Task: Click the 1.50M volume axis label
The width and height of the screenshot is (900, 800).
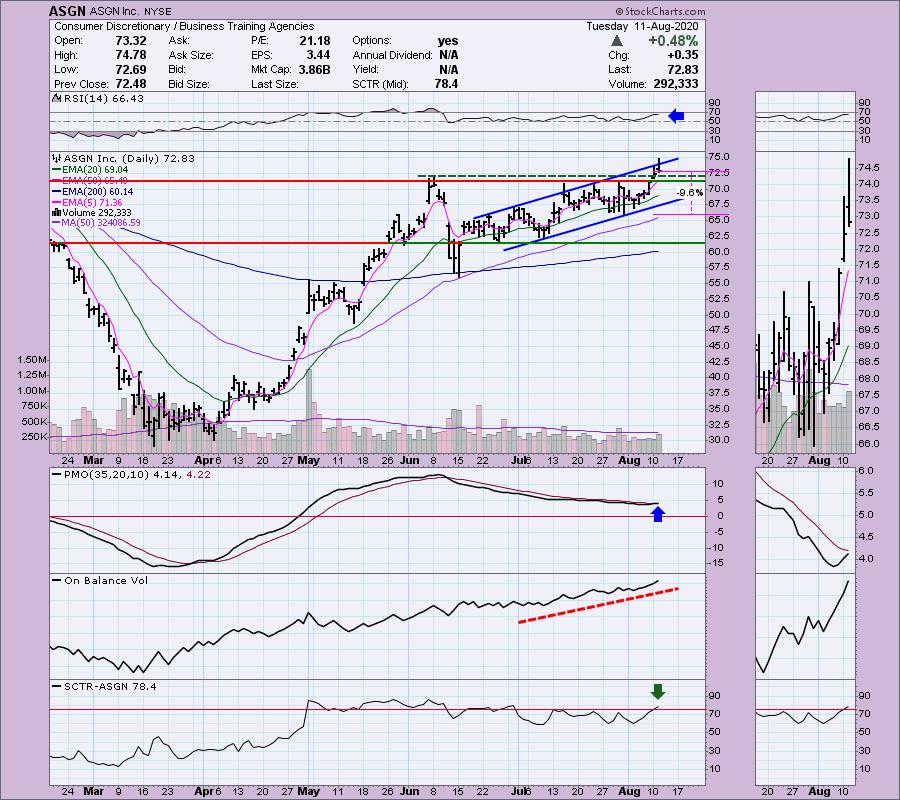Action: [32, 360]
